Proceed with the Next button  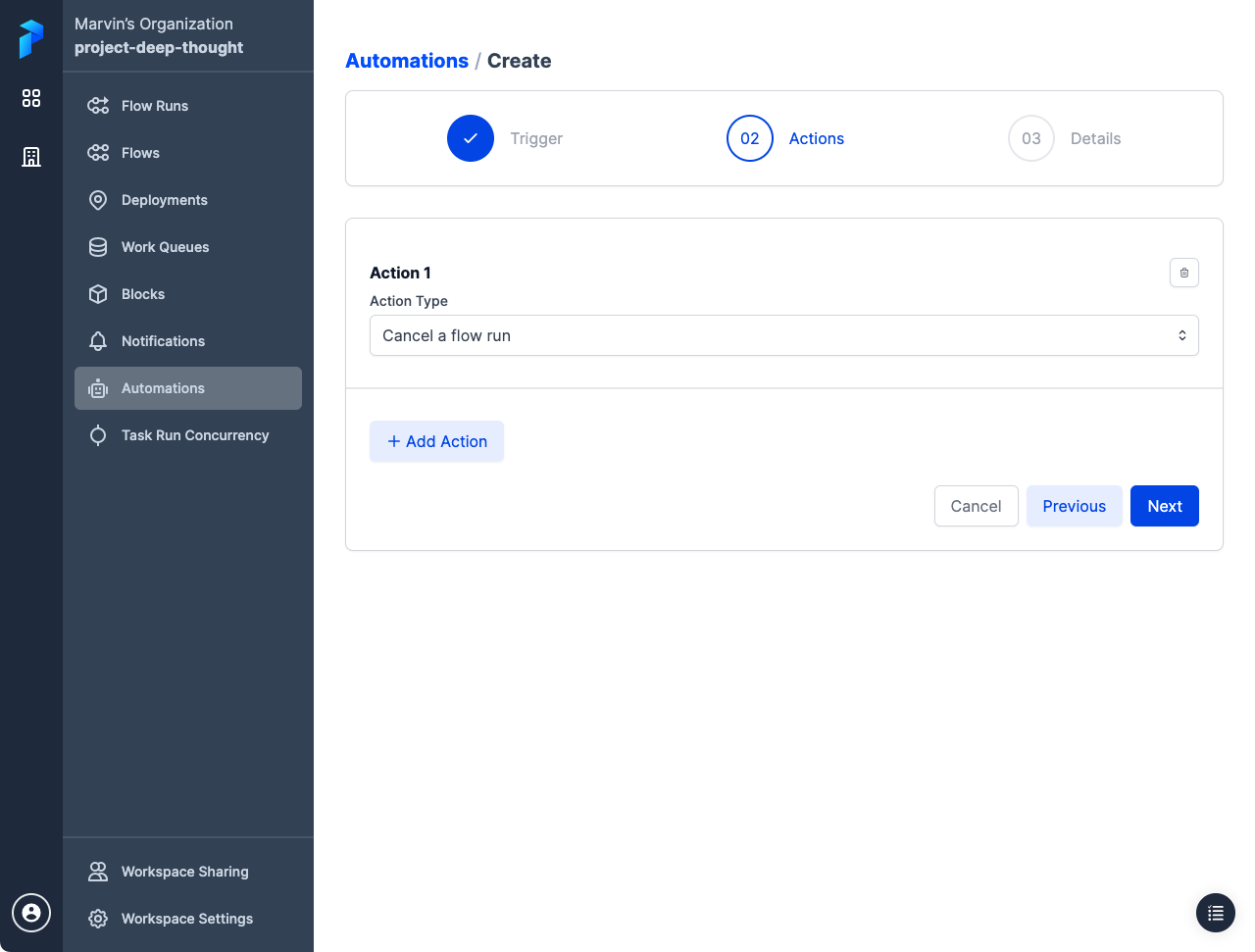click(1165, 506)
